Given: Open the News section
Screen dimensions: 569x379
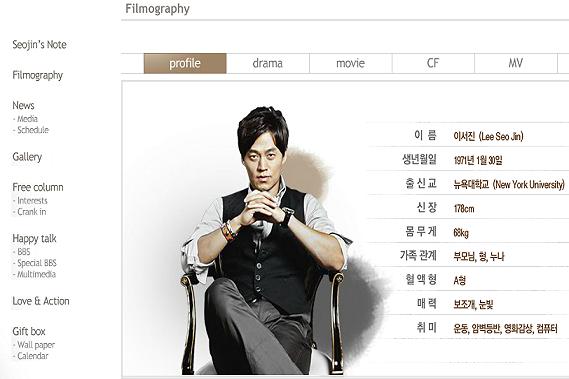Looking at the screenshot, I should click(x=23, y=105).
